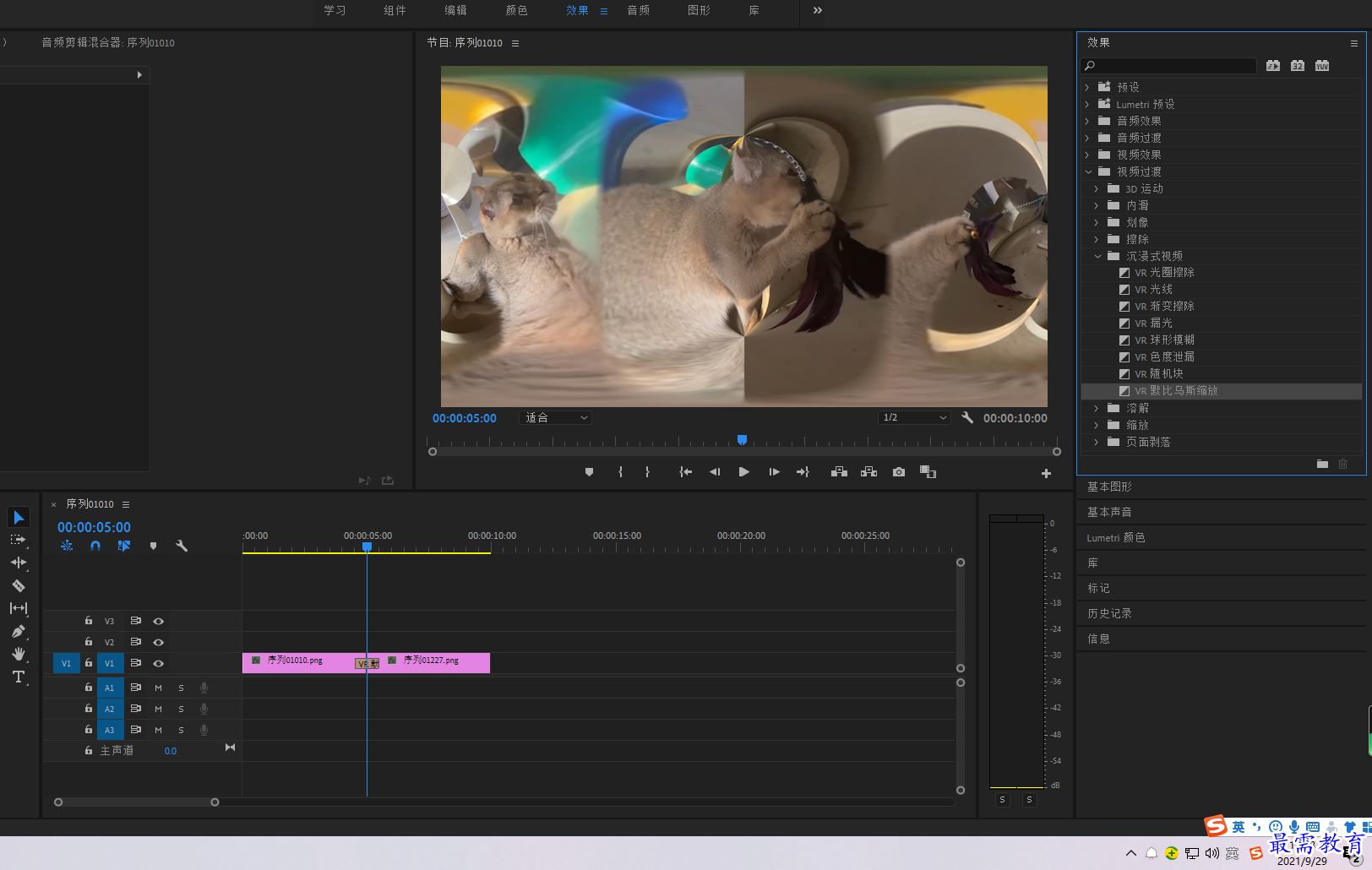Click the Mark Out button
The width and height of the screenshot is (1372, 870).
pos(648,472)
